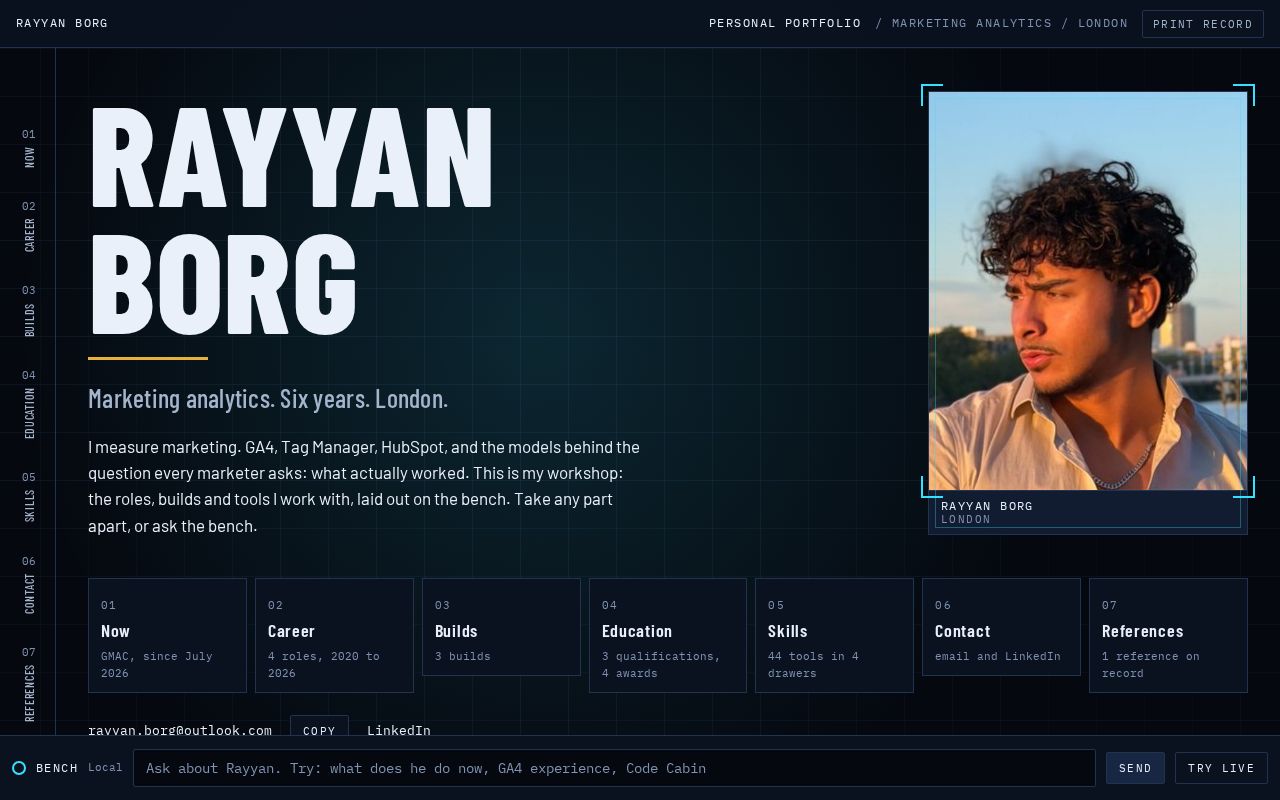Open the 06 Contact card
This screenshot has height=800, width=1280.
coord(1001,627)
